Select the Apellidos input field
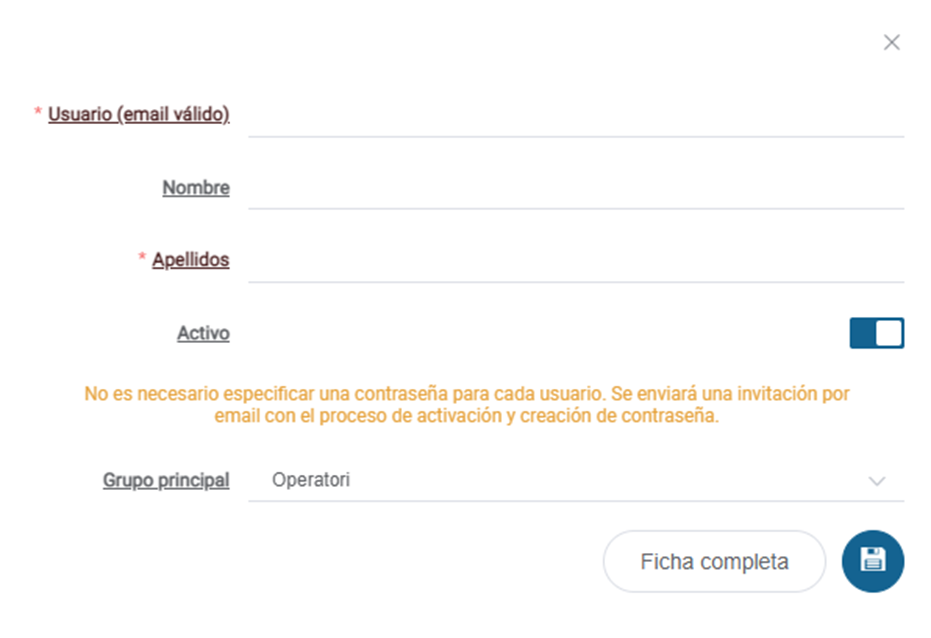The width and height of the screenshot is (931, 638). point(576,261)
